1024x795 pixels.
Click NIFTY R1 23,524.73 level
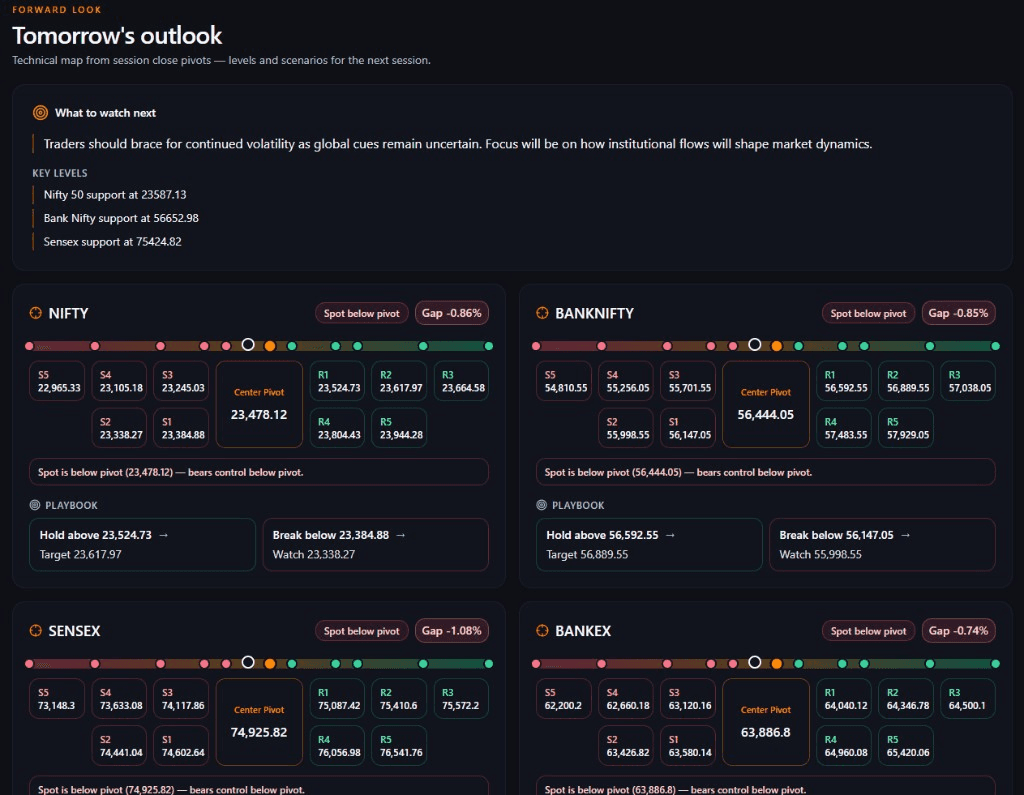337,381
